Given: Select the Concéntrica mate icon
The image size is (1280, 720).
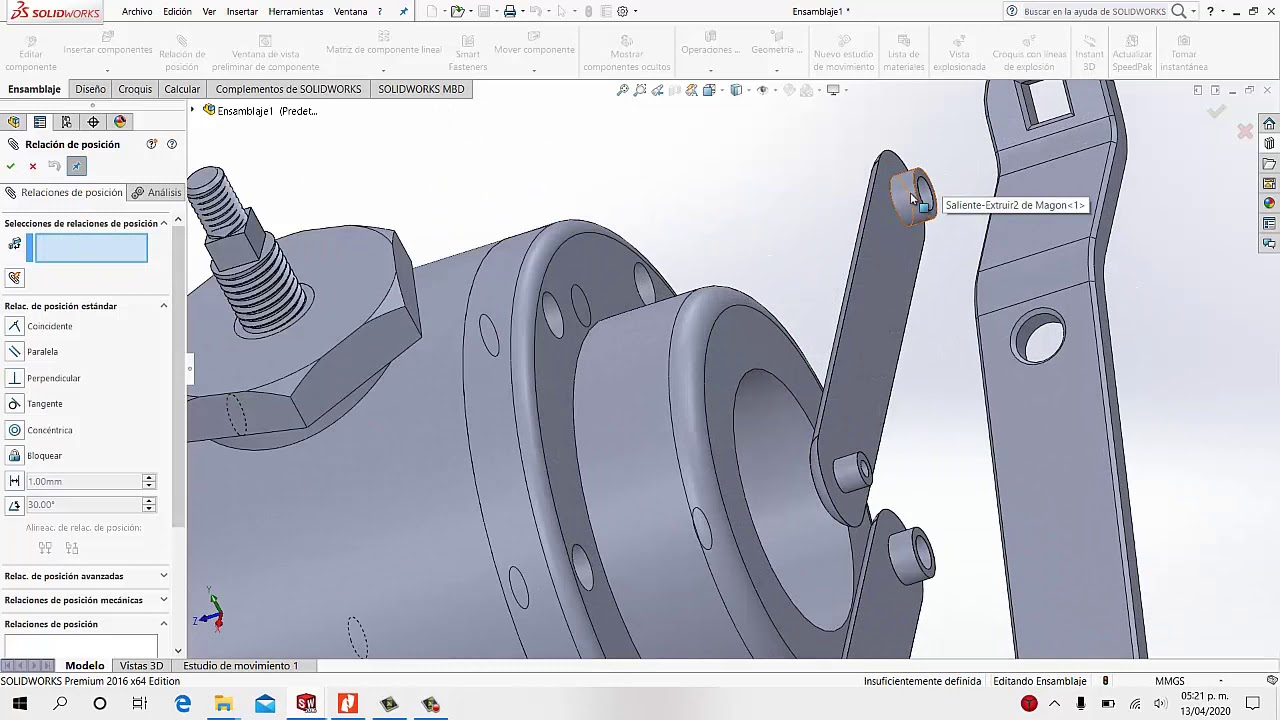Looking at the screenshot, I should (14, 430).
